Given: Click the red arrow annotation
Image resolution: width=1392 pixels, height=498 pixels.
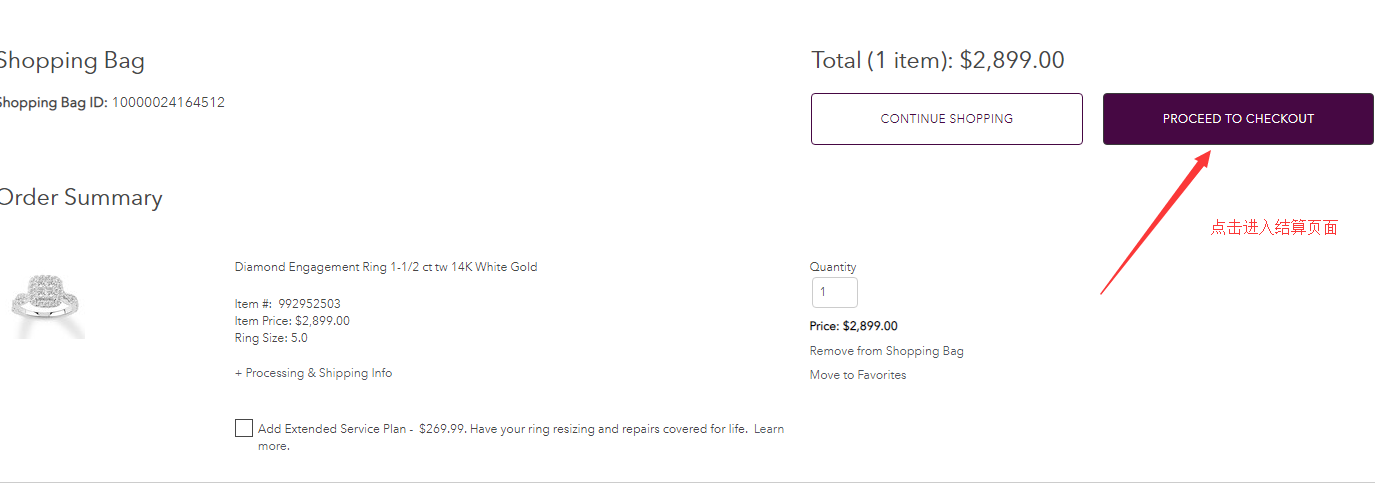Looking at the screenshot, I should coord(1156,222).
